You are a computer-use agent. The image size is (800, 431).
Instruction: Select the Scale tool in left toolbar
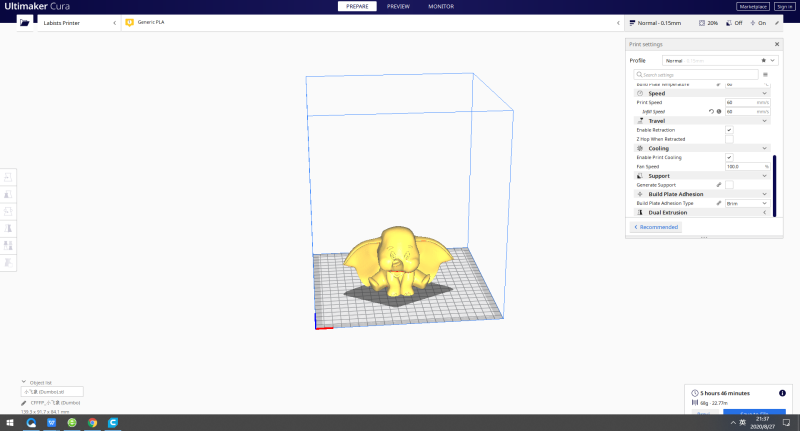pyautogui.click(x=8, y=194)
